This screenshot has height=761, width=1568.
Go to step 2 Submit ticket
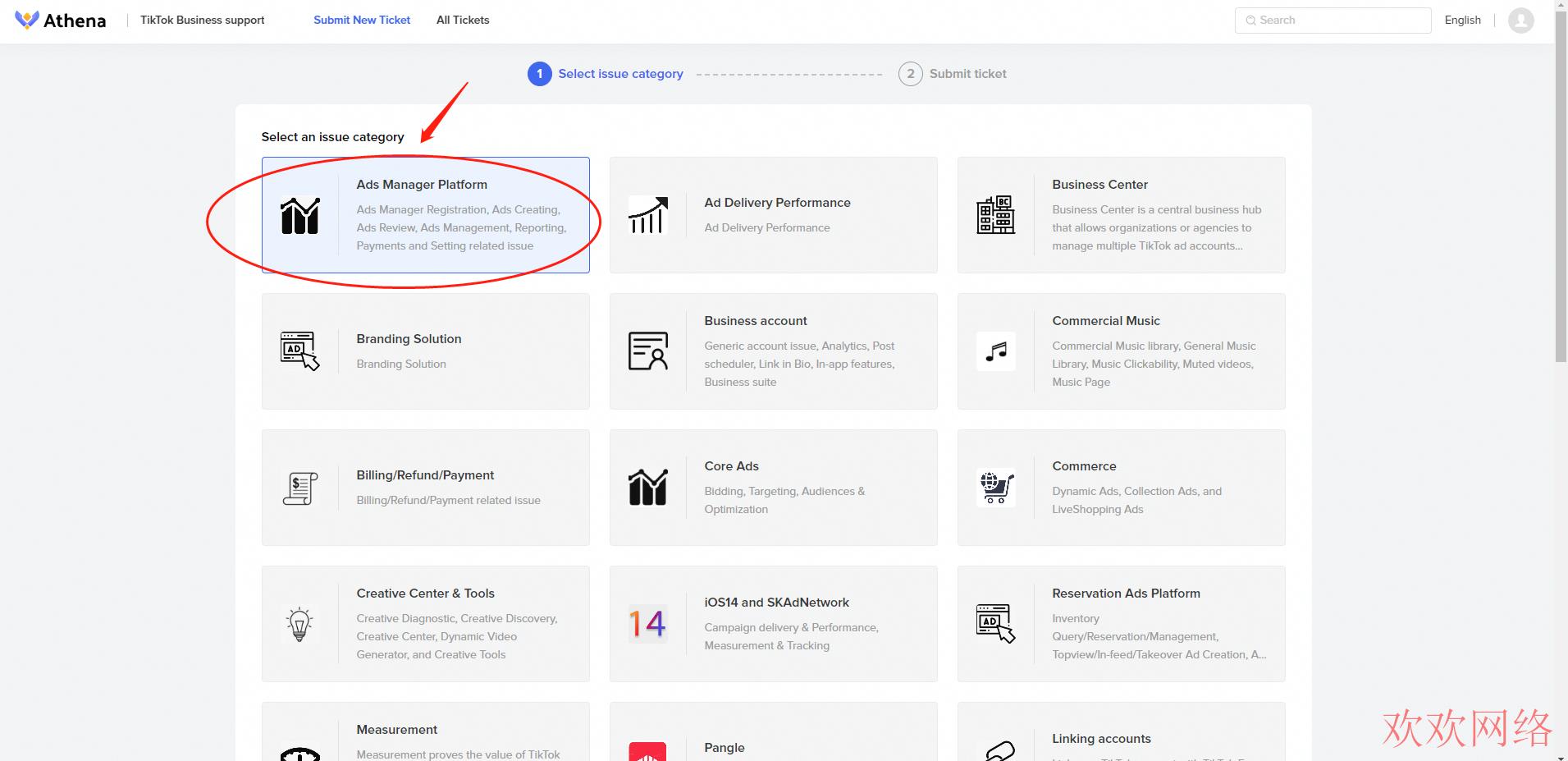(x=953, y=74)
